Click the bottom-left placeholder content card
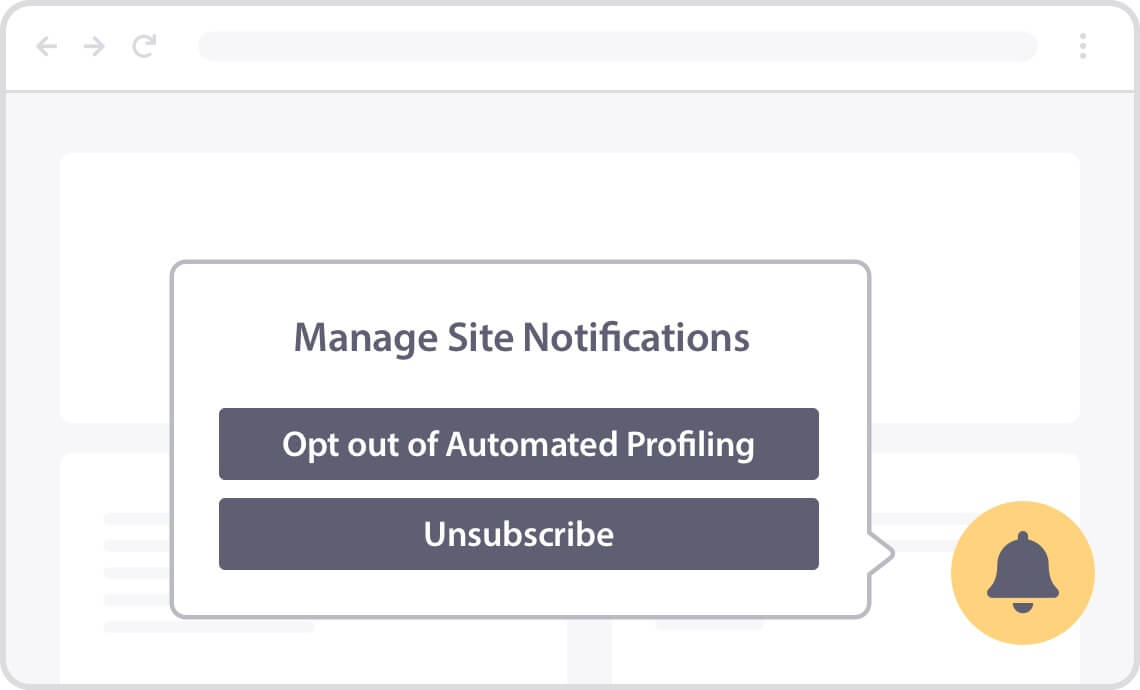Viewport: 1140px width, 690px height. pos(115,567)
